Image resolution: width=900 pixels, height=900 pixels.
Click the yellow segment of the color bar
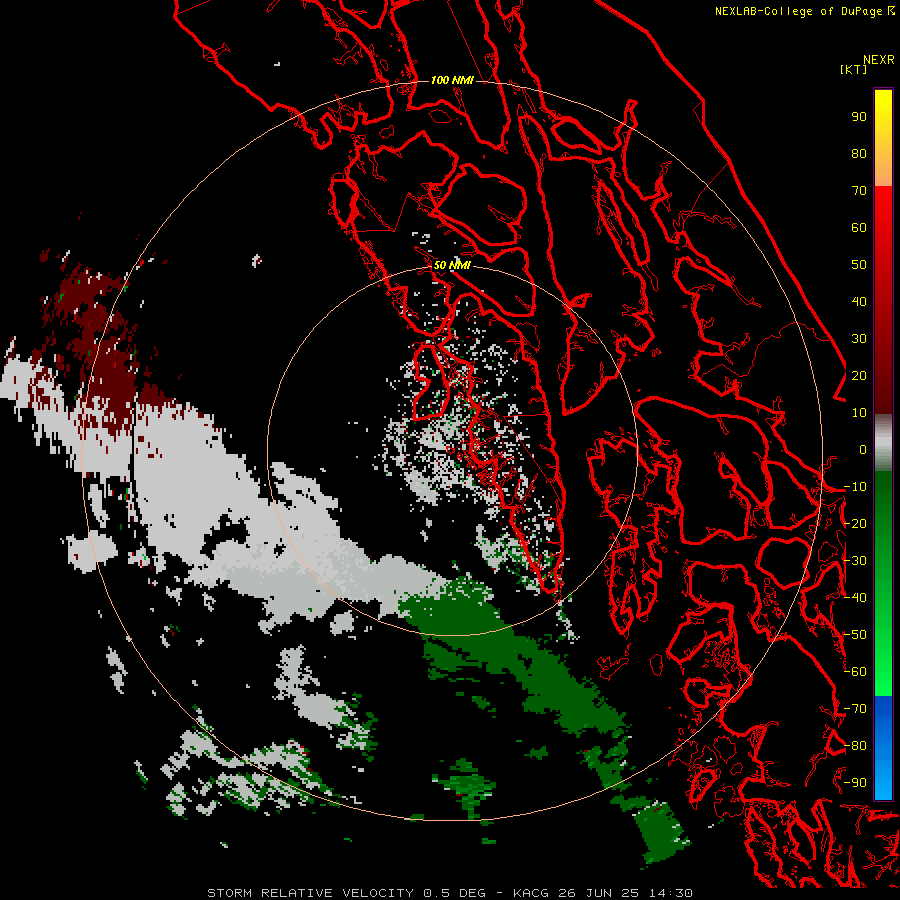click(x=883, y=138)
